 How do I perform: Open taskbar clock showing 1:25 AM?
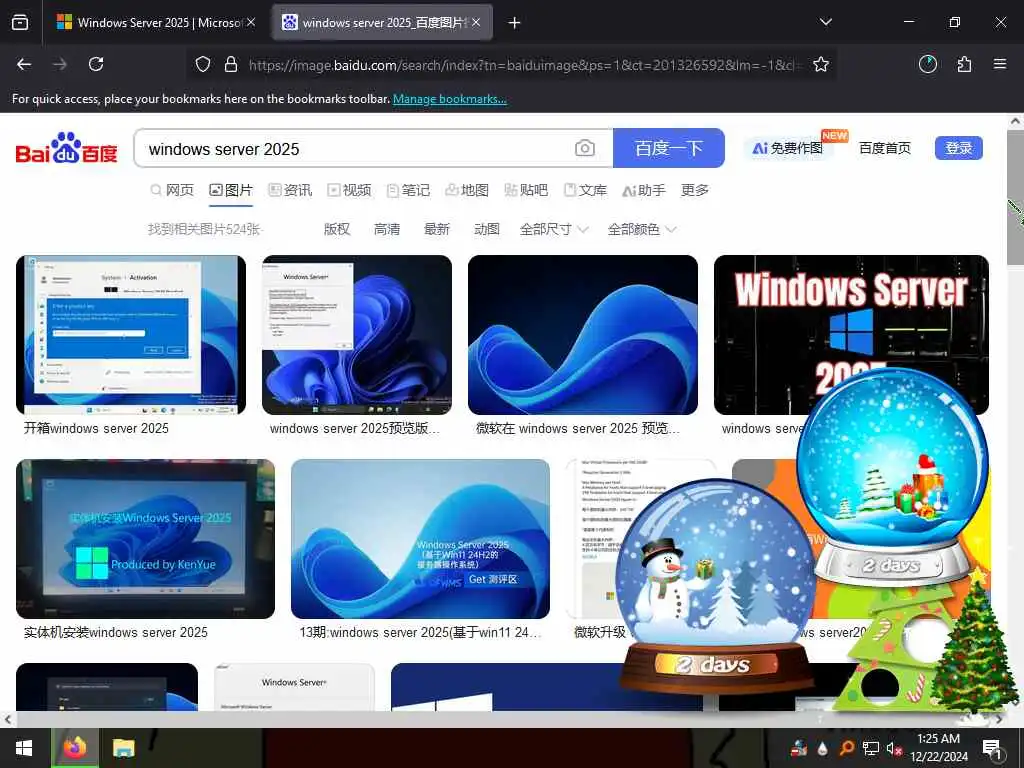[x=938, y=748]
